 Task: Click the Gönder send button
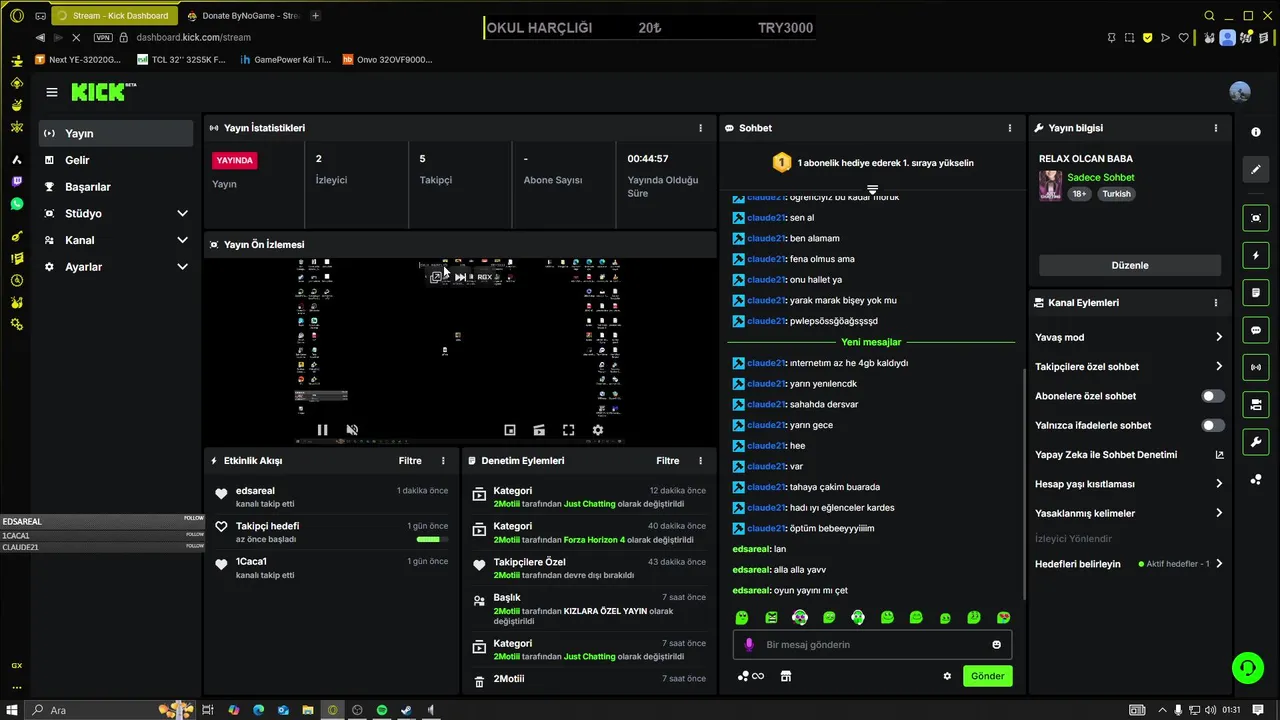(987, 676)
